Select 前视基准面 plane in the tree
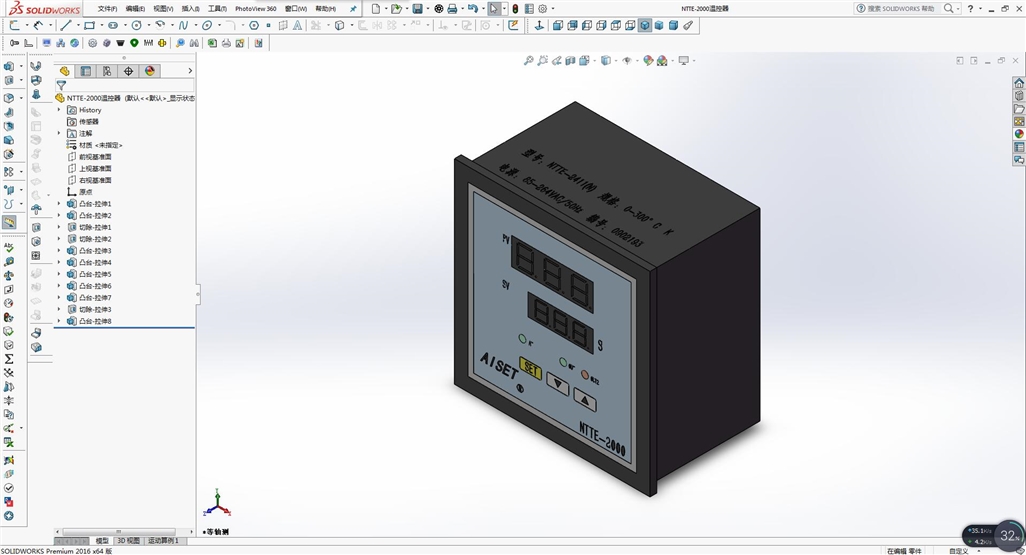 tap(96, 157)
